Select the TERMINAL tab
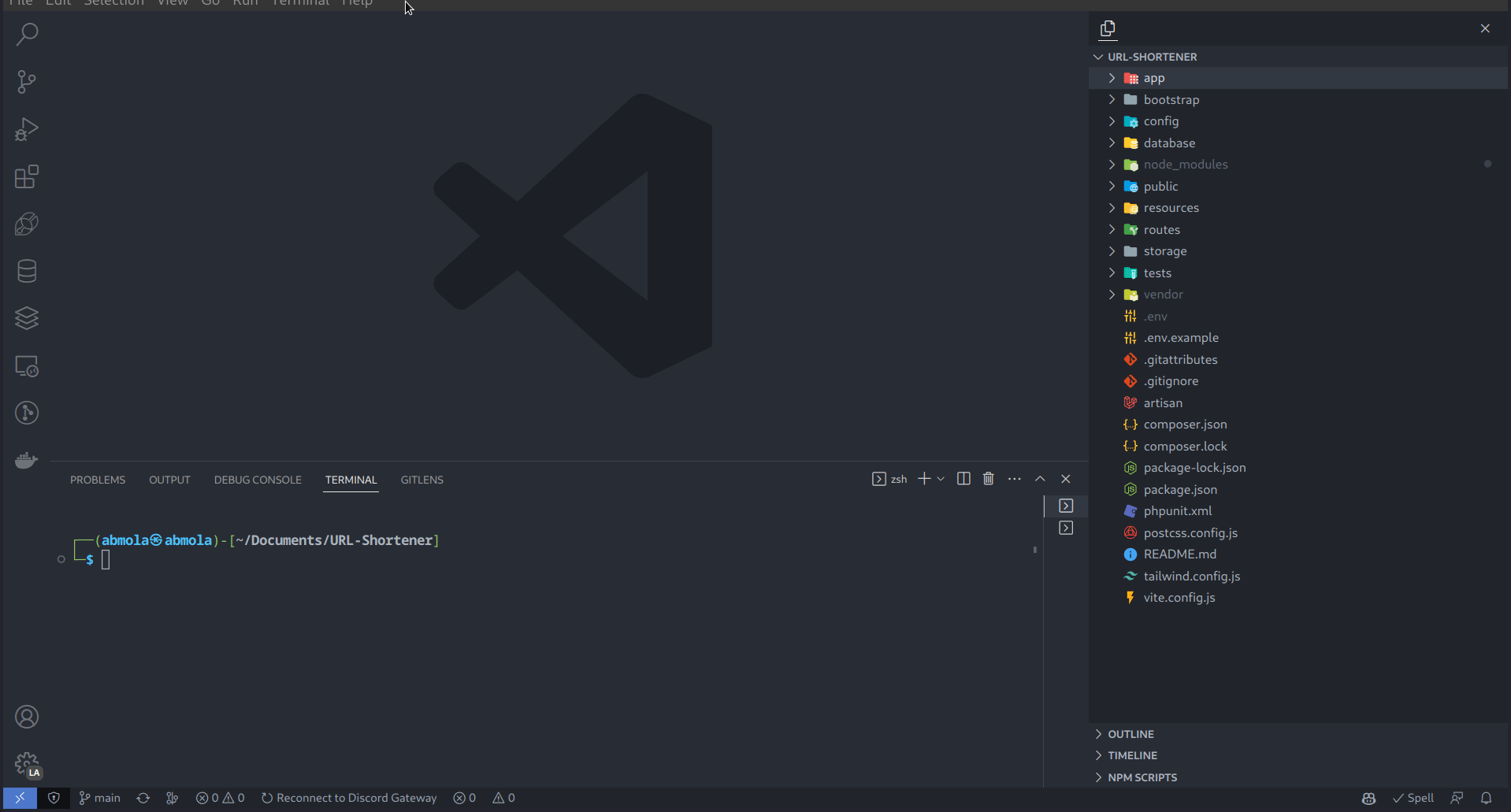 click(x=351, y=480)
